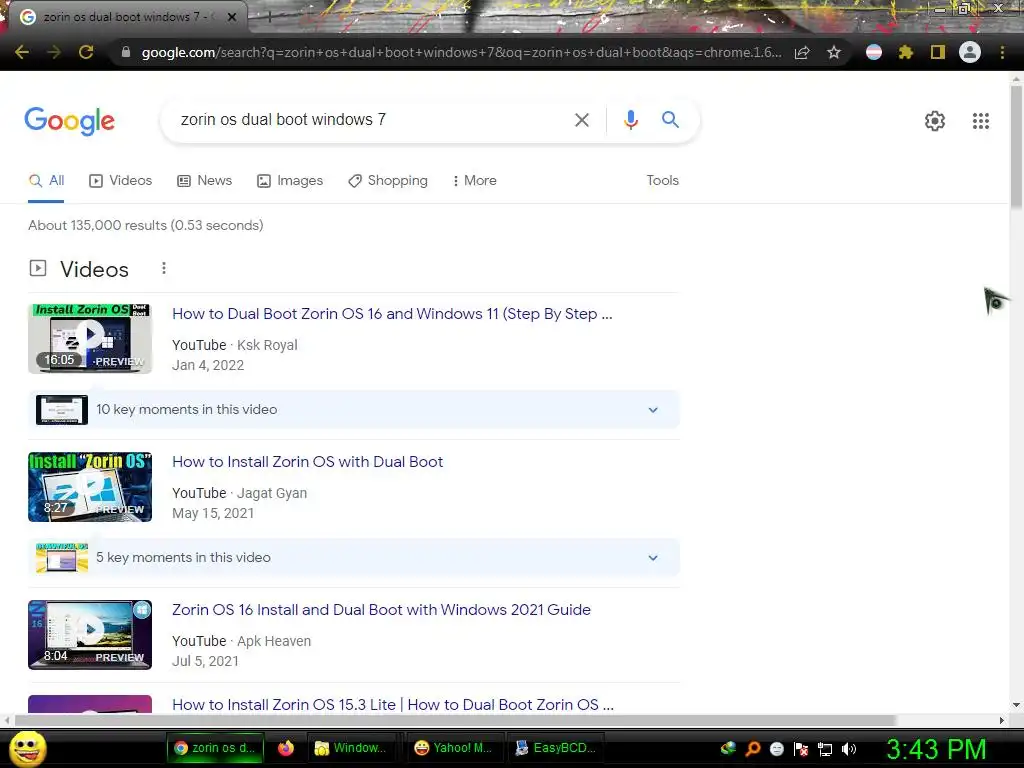This screenshot has height=768, width=1024.
Task: Play the 16:05 Ksk Royal video thumbnail
Action: (90, 338)
